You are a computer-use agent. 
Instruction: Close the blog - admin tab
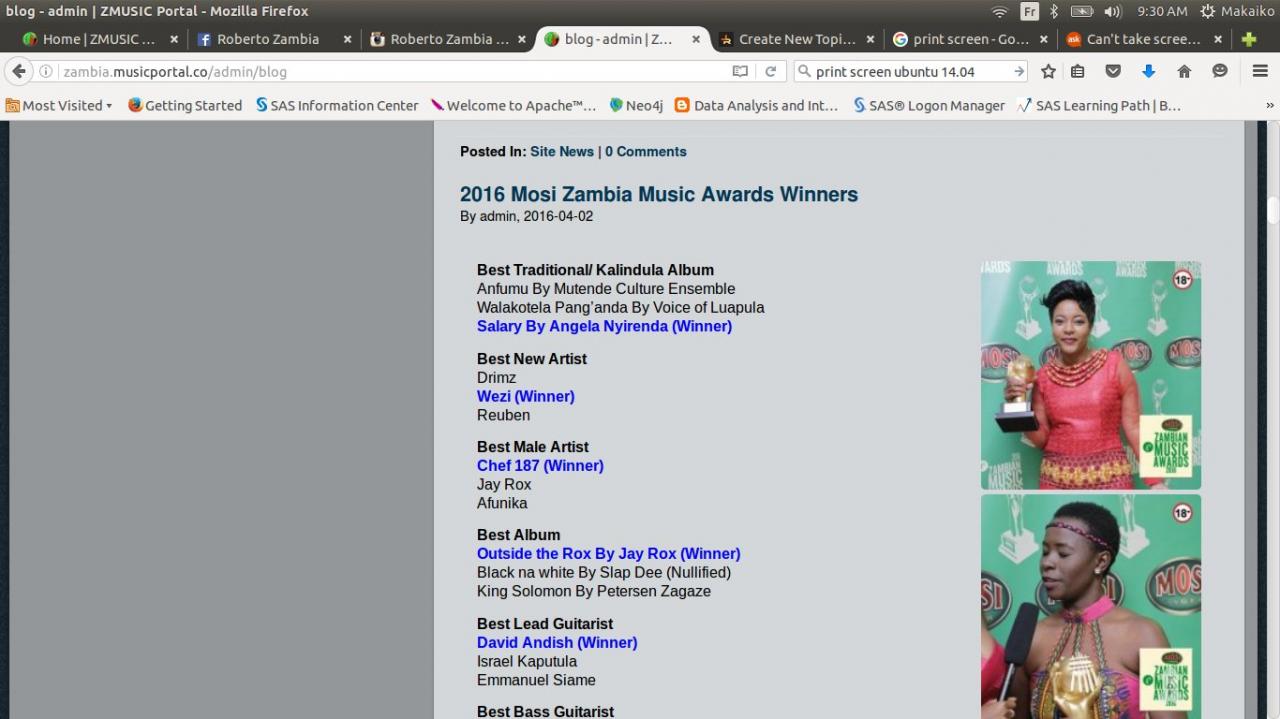coord(696,39)
